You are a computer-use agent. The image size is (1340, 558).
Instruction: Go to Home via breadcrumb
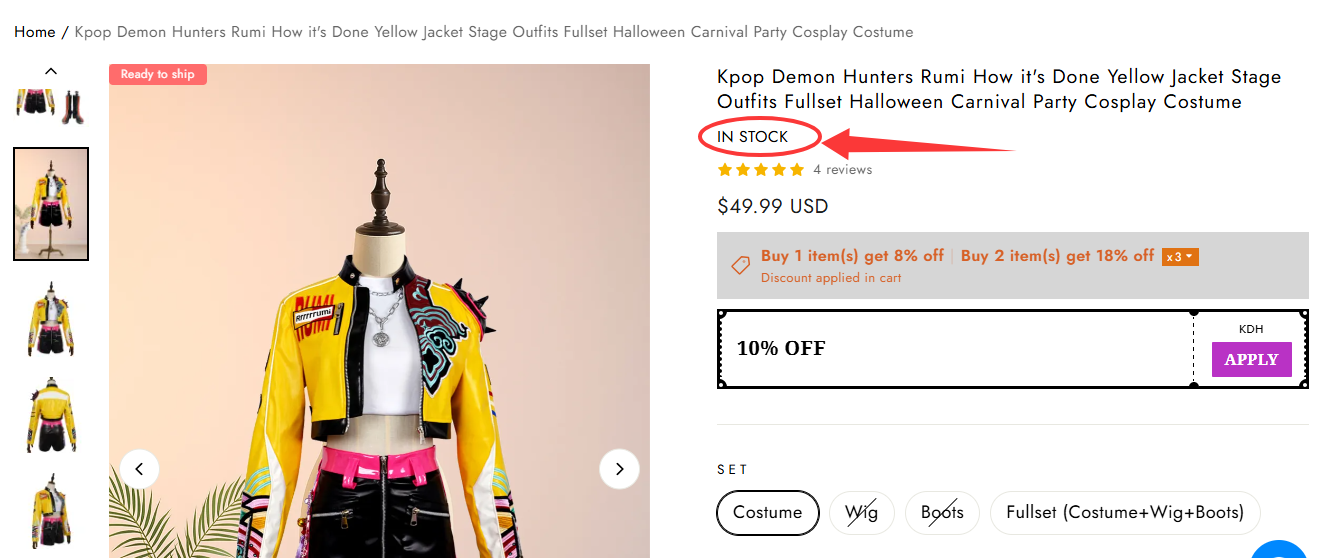(35, 32)
